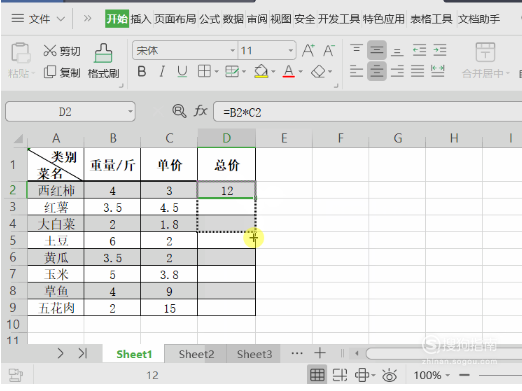
Task: Click distributed alignment icon
Action: click(437, 71)
